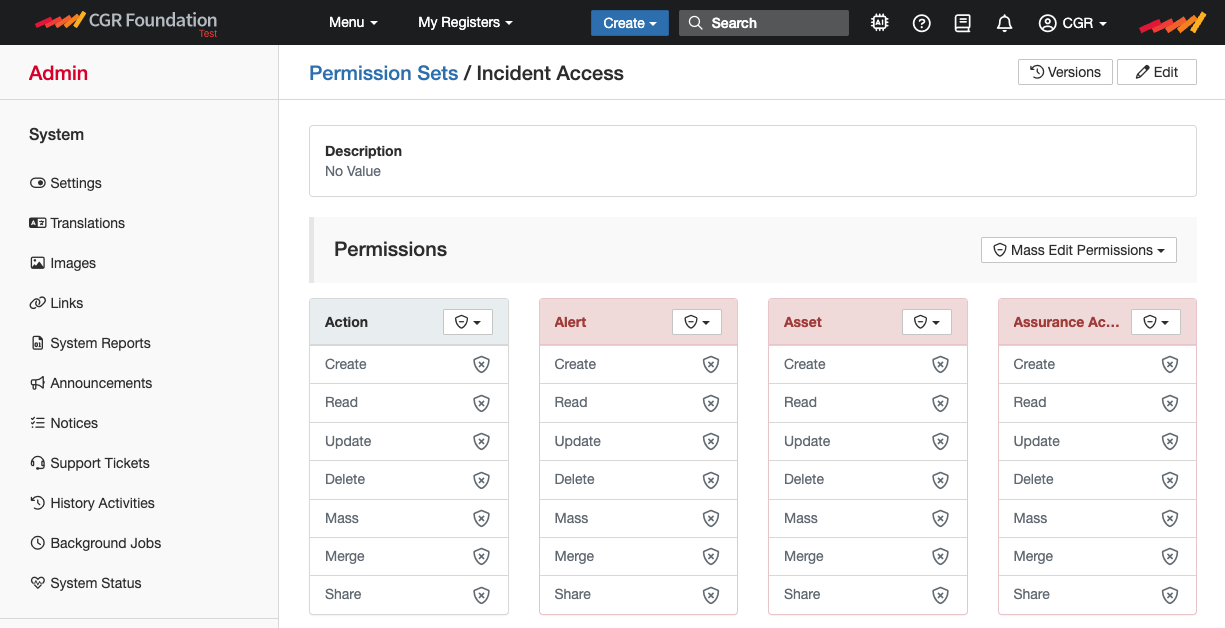Toggle Assurance Mass permission shield icon

pyautogui.click(x=1170, y=519)
